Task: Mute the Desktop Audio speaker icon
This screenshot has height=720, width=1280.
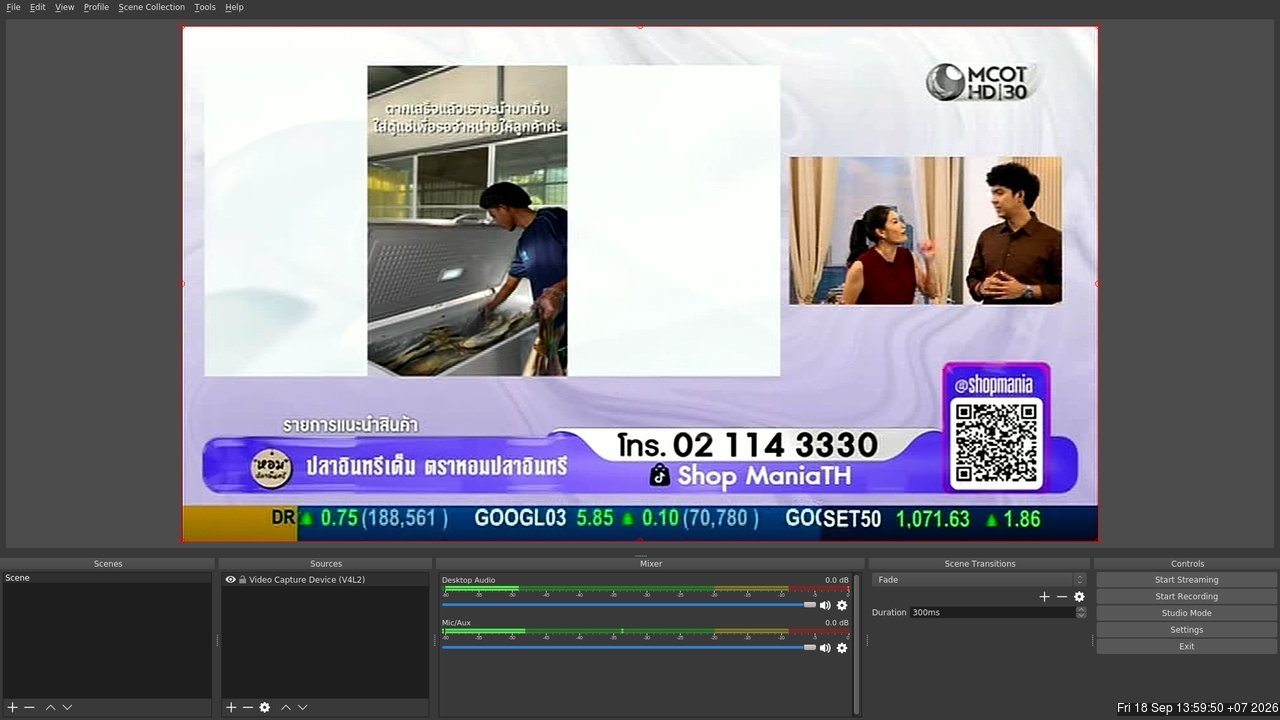Action: (x=825, y=605)
